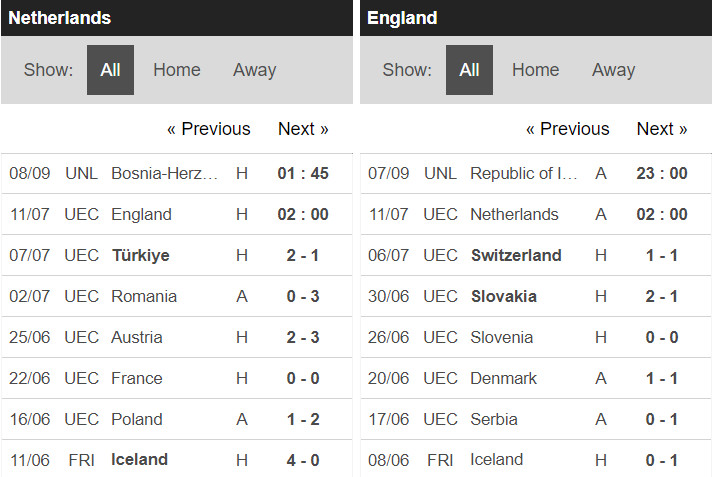Click Next » in Netherlands panel
Screen dimensions: 712x477
(303, 129)
